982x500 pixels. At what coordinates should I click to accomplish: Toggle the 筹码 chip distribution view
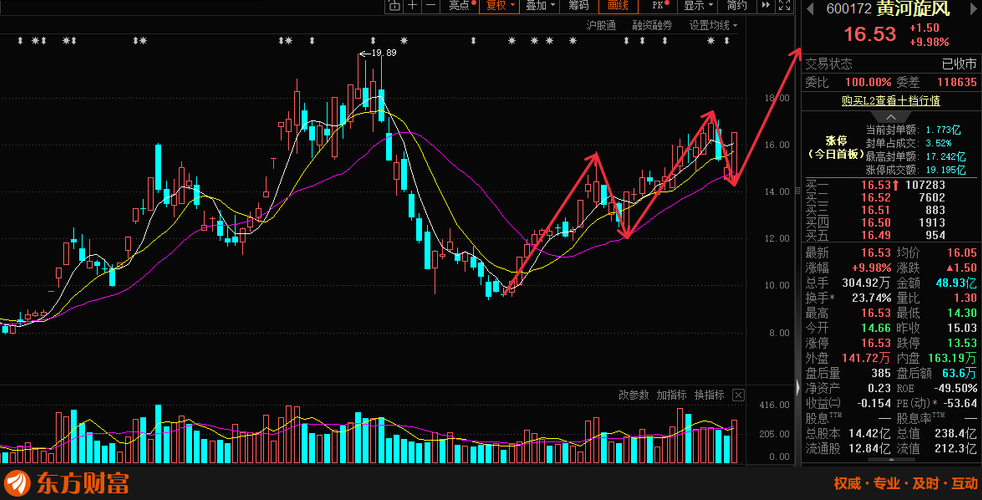click(x=579, y=5)
